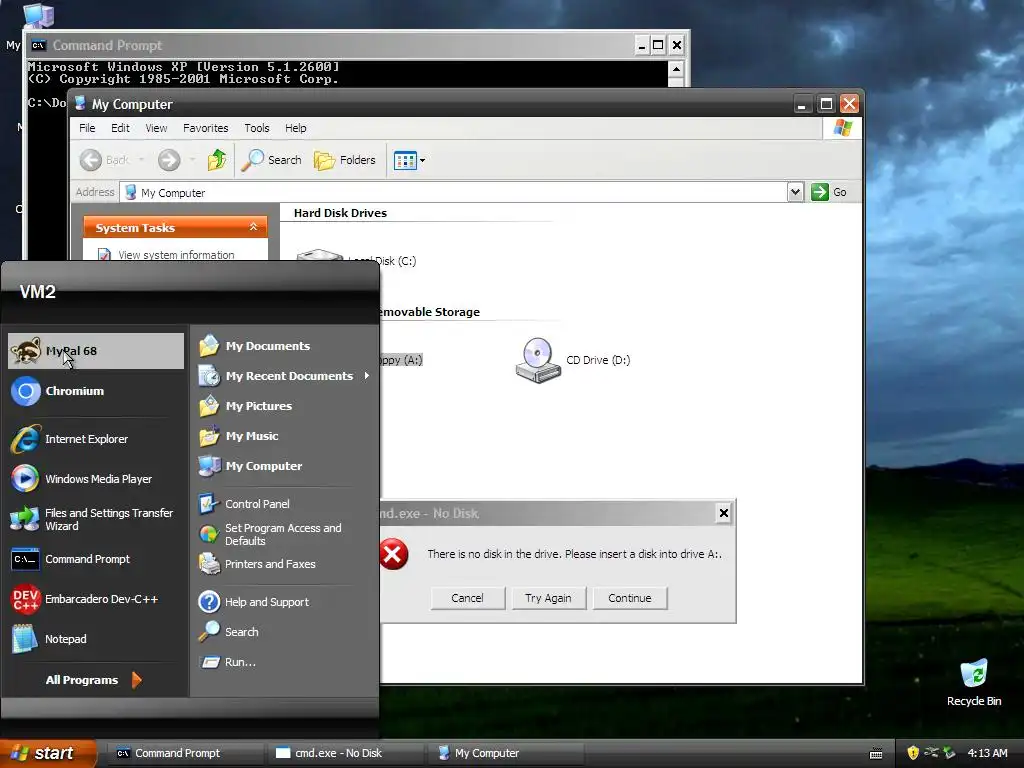Open the File menu
Image resolution: width=1024 pixels, height=768 pixels.
tap(87, 128)
